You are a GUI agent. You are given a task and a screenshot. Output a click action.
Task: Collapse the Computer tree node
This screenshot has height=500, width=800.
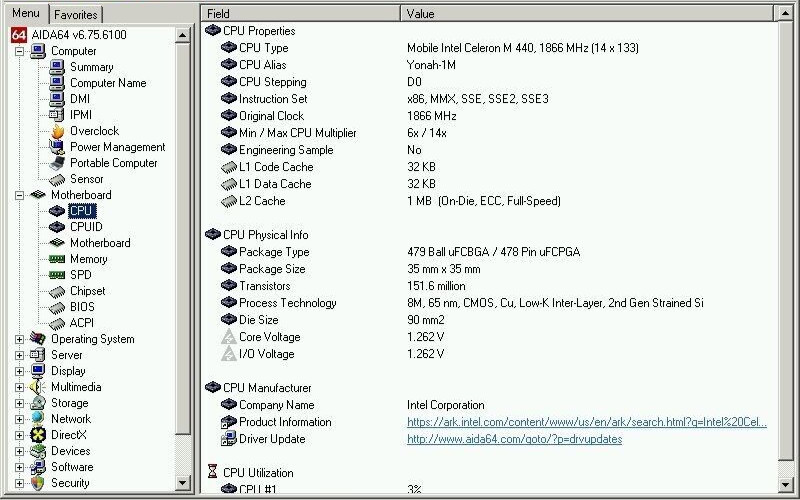19,51
